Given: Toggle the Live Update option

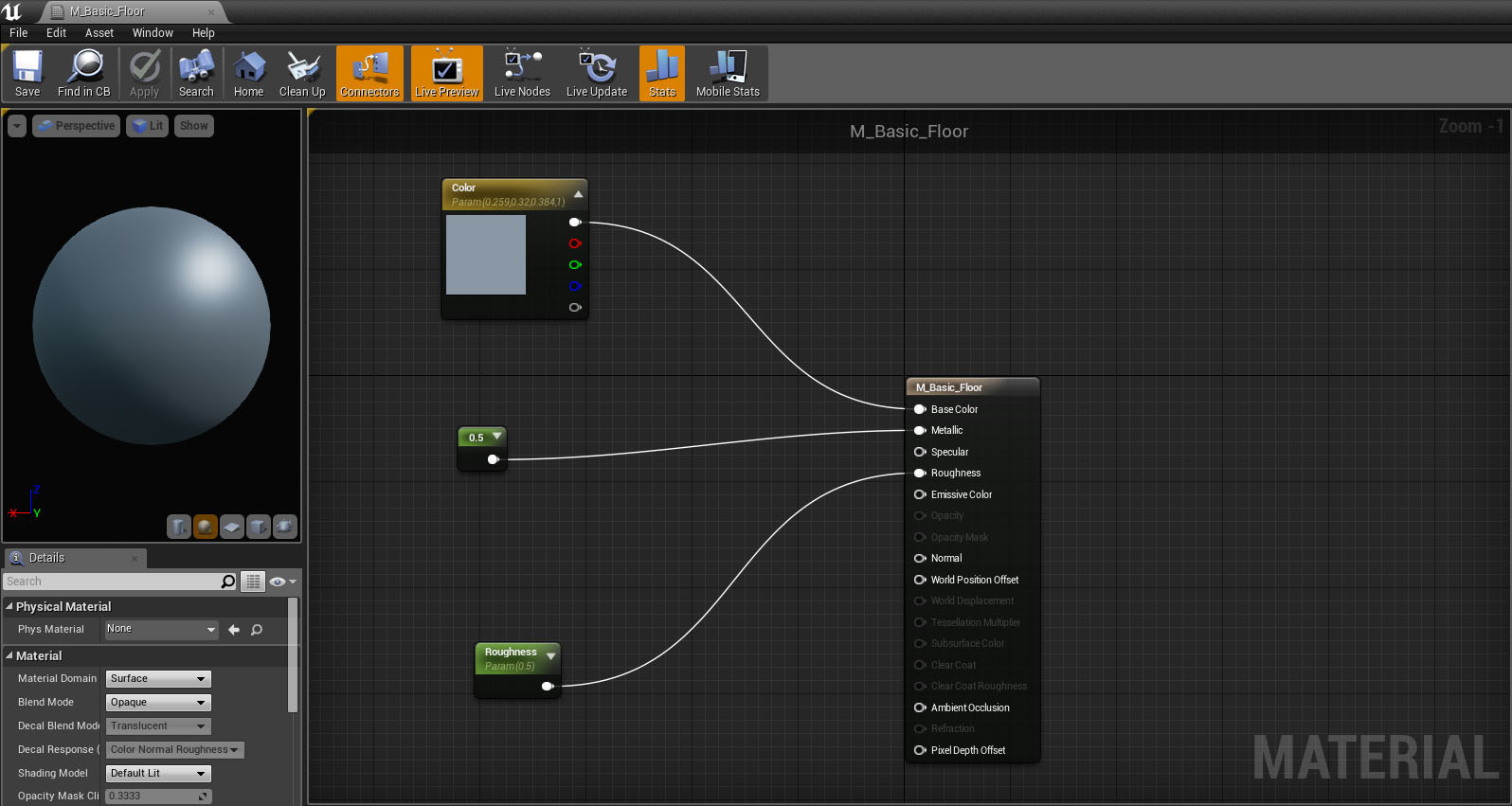Looking at the screenshot, I should coord(597,73).
